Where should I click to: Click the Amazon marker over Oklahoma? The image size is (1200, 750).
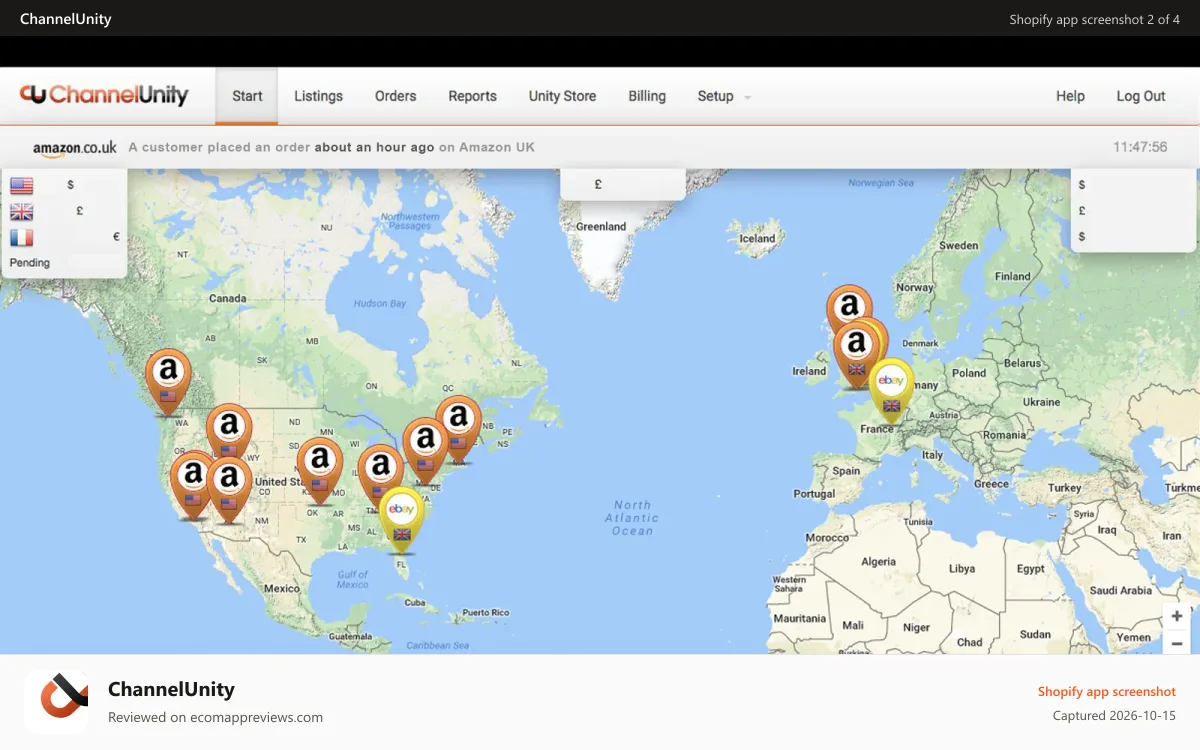[320, 471]
